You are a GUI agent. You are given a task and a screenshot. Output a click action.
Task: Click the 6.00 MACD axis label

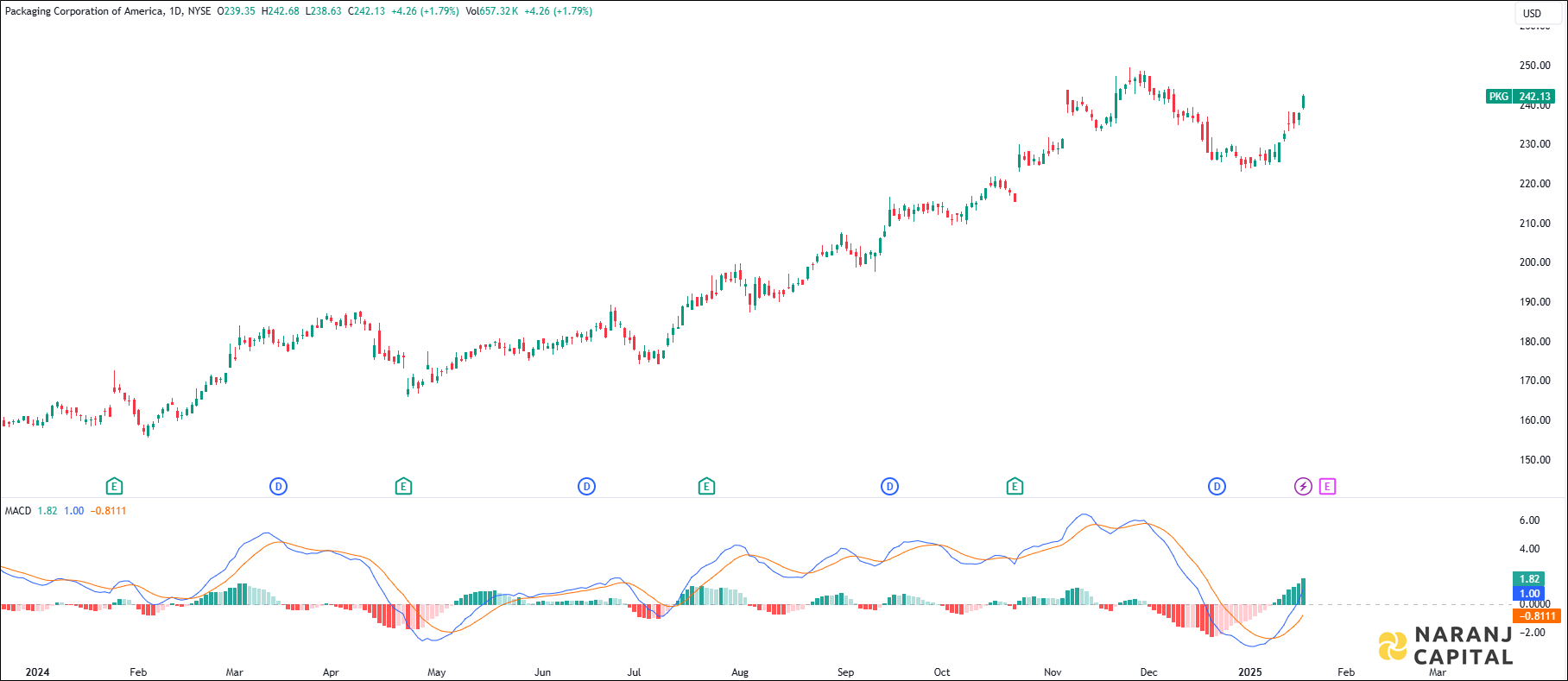(x=1529, y=520)
